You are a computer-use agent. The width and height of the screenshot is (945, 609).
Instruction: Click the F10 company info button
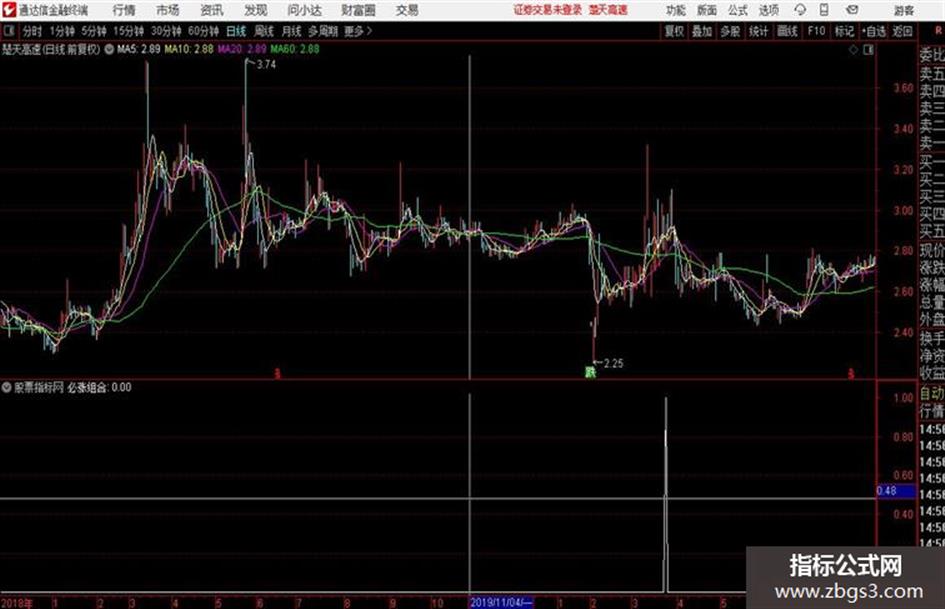click(816, 31)
